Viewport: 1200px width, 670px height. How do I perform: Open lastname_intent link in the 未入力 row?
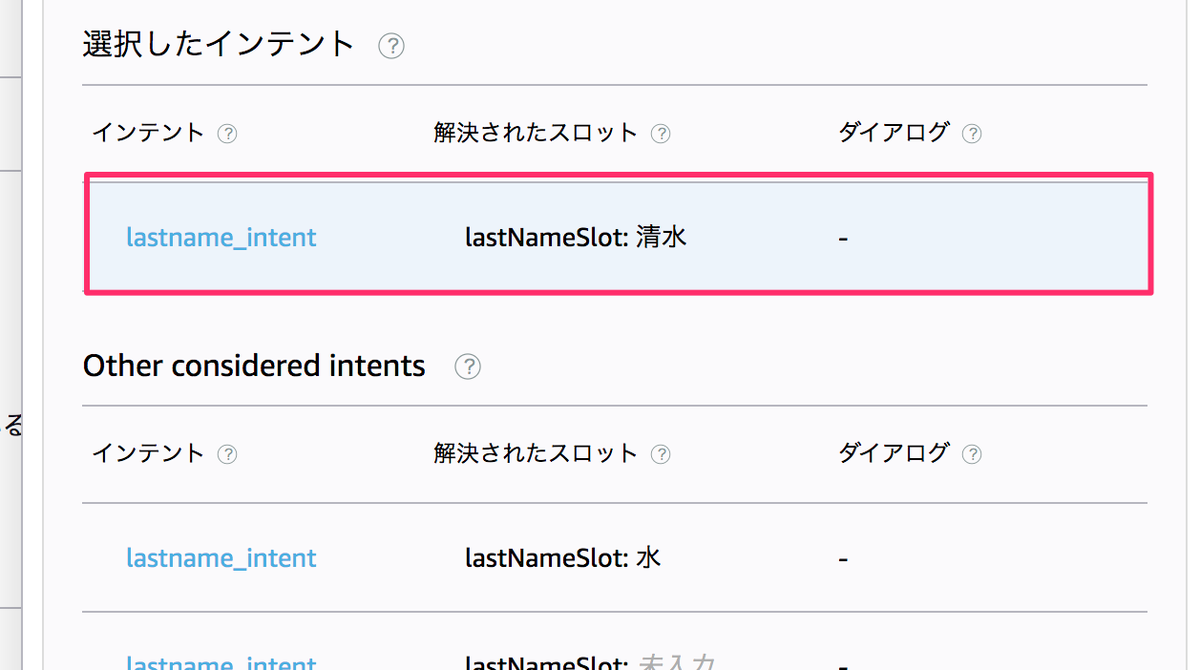tap(221, 663)
